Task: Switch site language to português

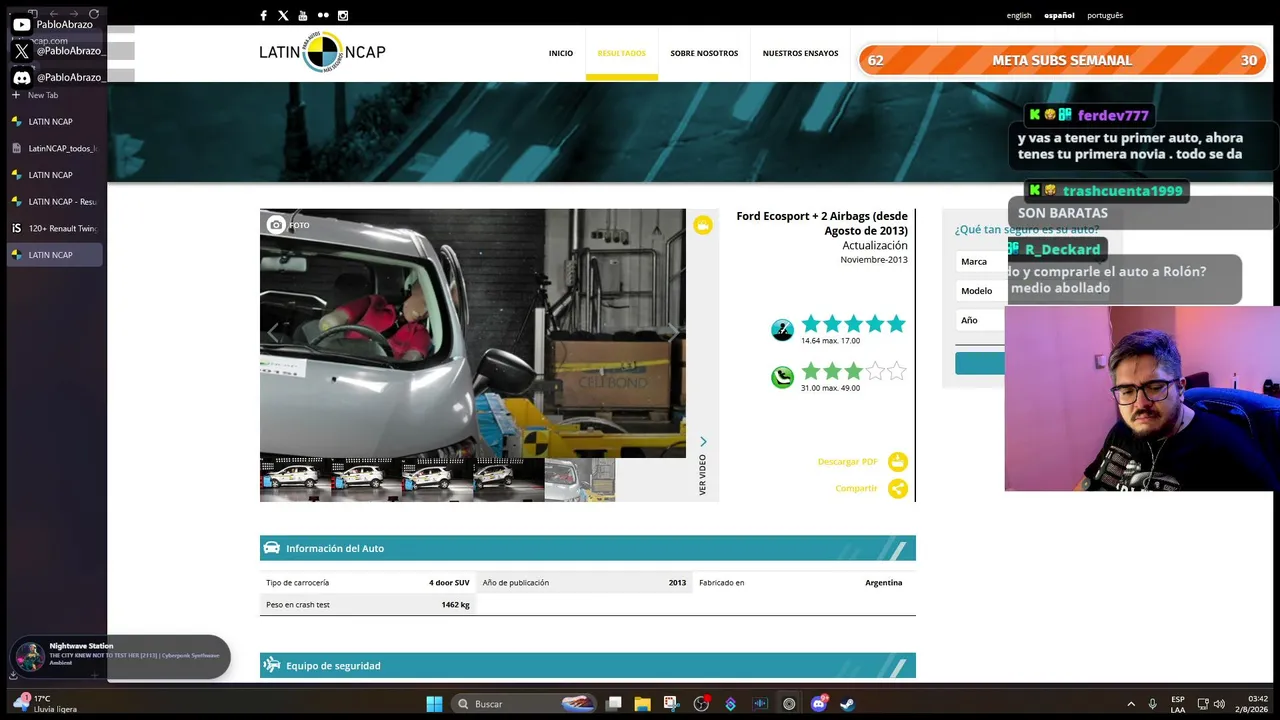Action: click(1105, 15)
